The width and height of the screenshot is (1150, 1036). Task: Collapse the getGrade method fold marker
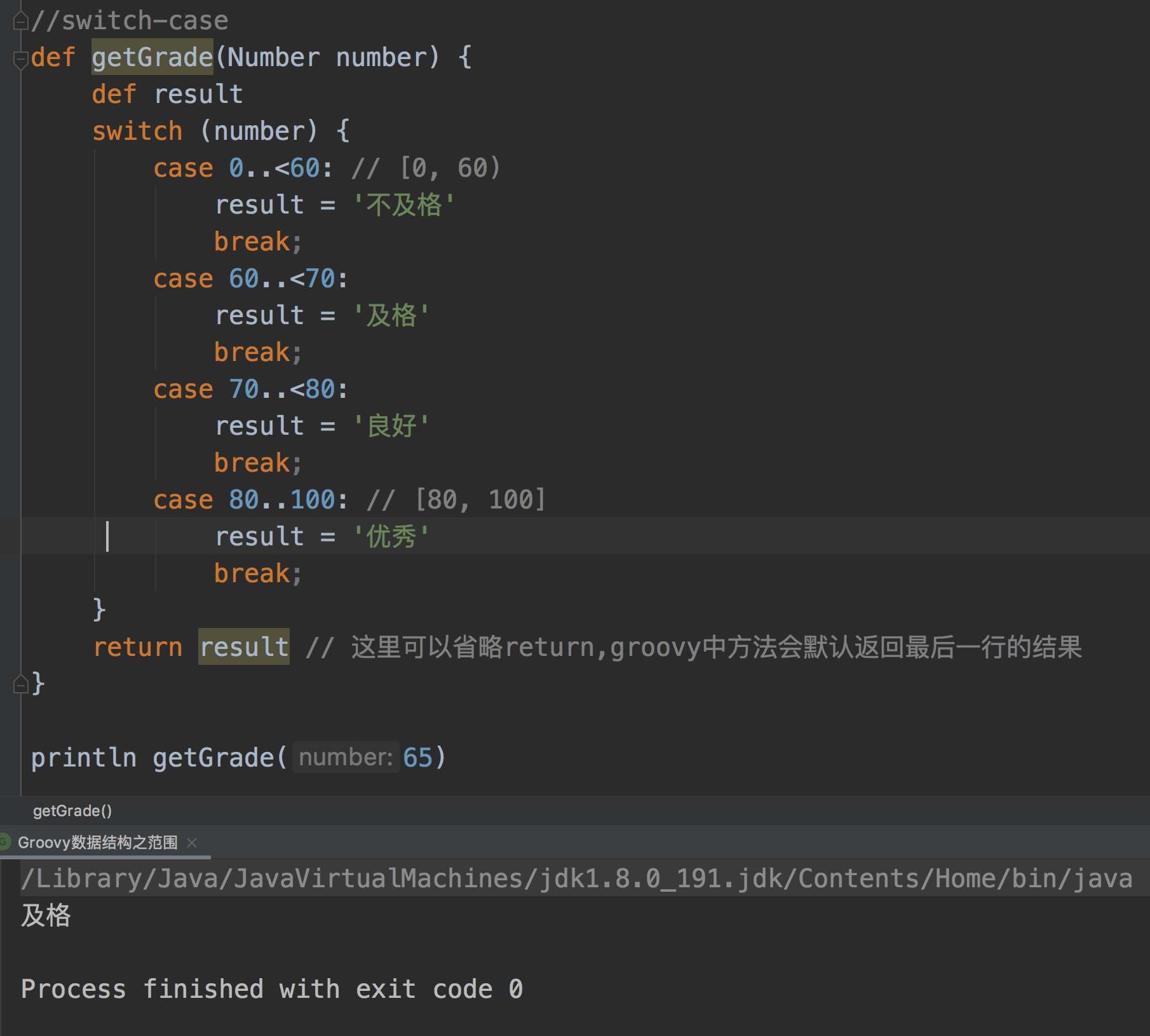coord(20,59)
